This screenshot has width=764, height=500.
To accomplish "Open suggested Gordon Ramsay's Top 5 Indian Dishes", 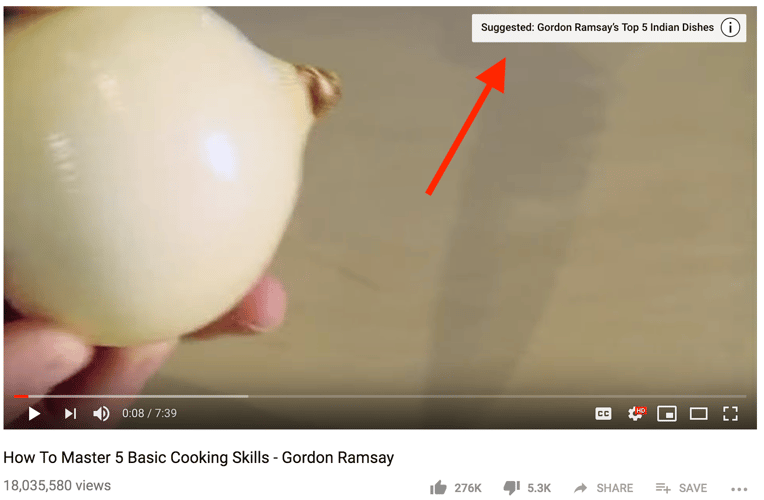I will 599,27.
